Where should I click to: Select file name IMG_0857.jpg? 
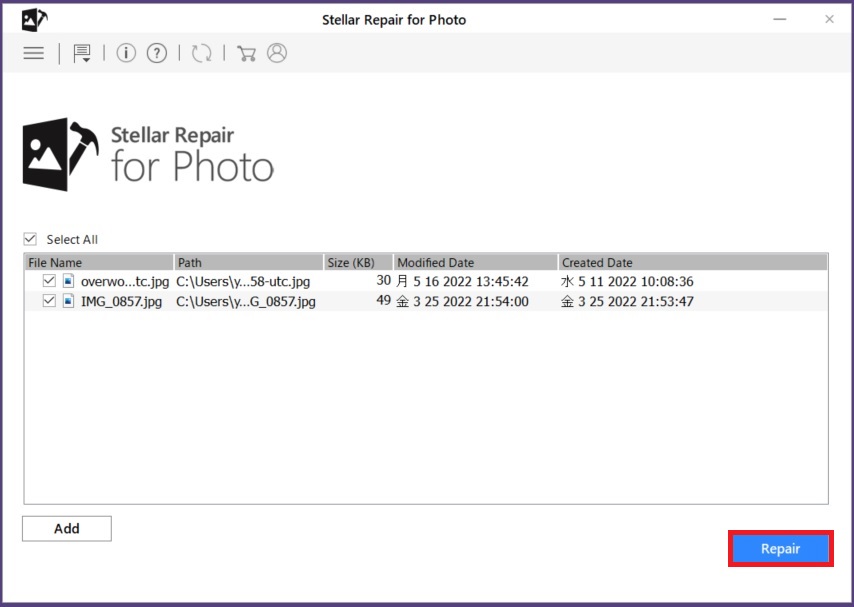(x=121, y=301)
